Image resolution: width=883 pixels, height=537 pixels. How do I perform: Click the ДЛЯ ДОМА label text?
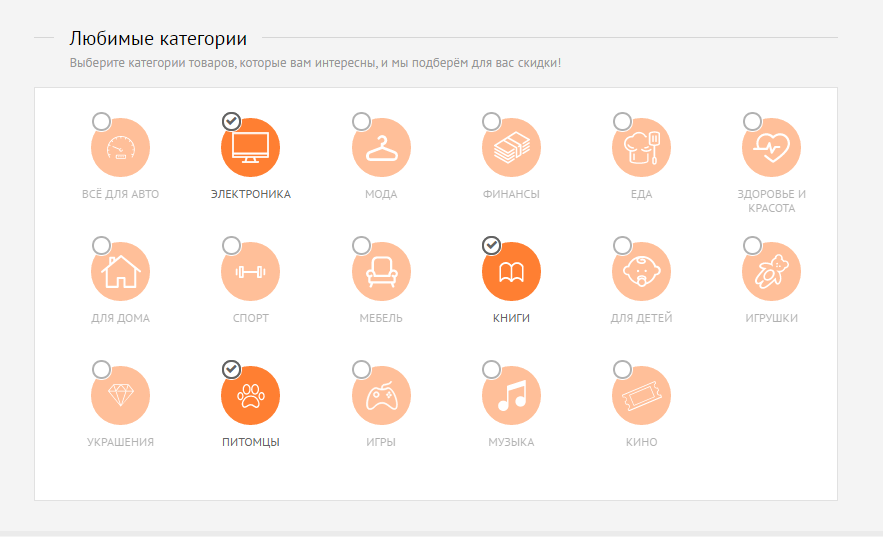click(x=121, y=318)
